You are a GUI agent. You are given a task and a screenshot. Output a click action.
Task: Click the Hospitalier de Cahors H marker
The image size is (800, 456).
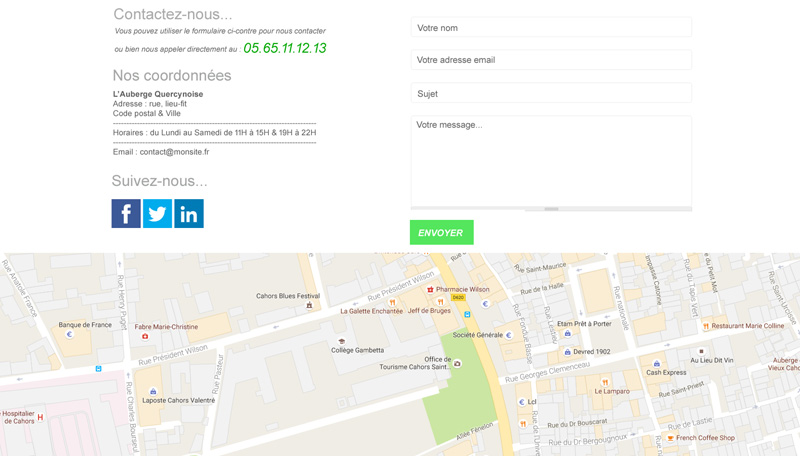(x=40, y=417)
